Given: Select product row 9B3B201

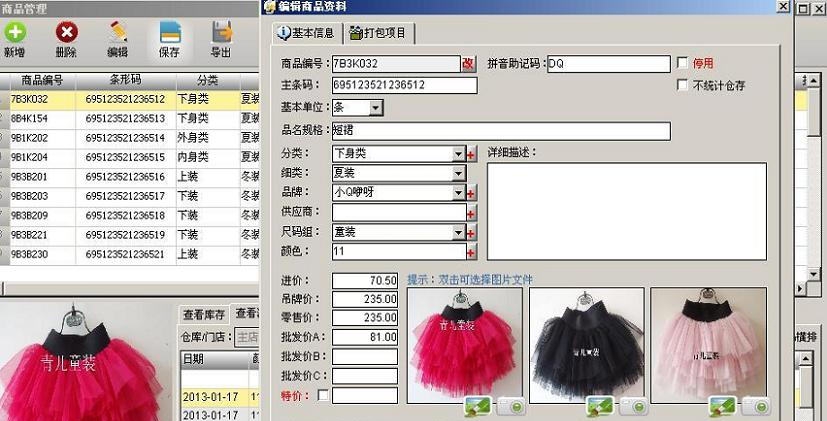Looking at the screenshot, I should (x=129, y=177).
